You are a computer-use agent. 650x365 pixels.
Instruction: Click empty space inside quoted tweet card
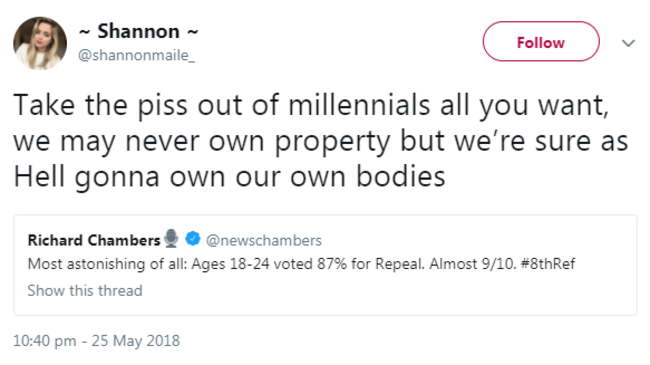tap(415, 292)
